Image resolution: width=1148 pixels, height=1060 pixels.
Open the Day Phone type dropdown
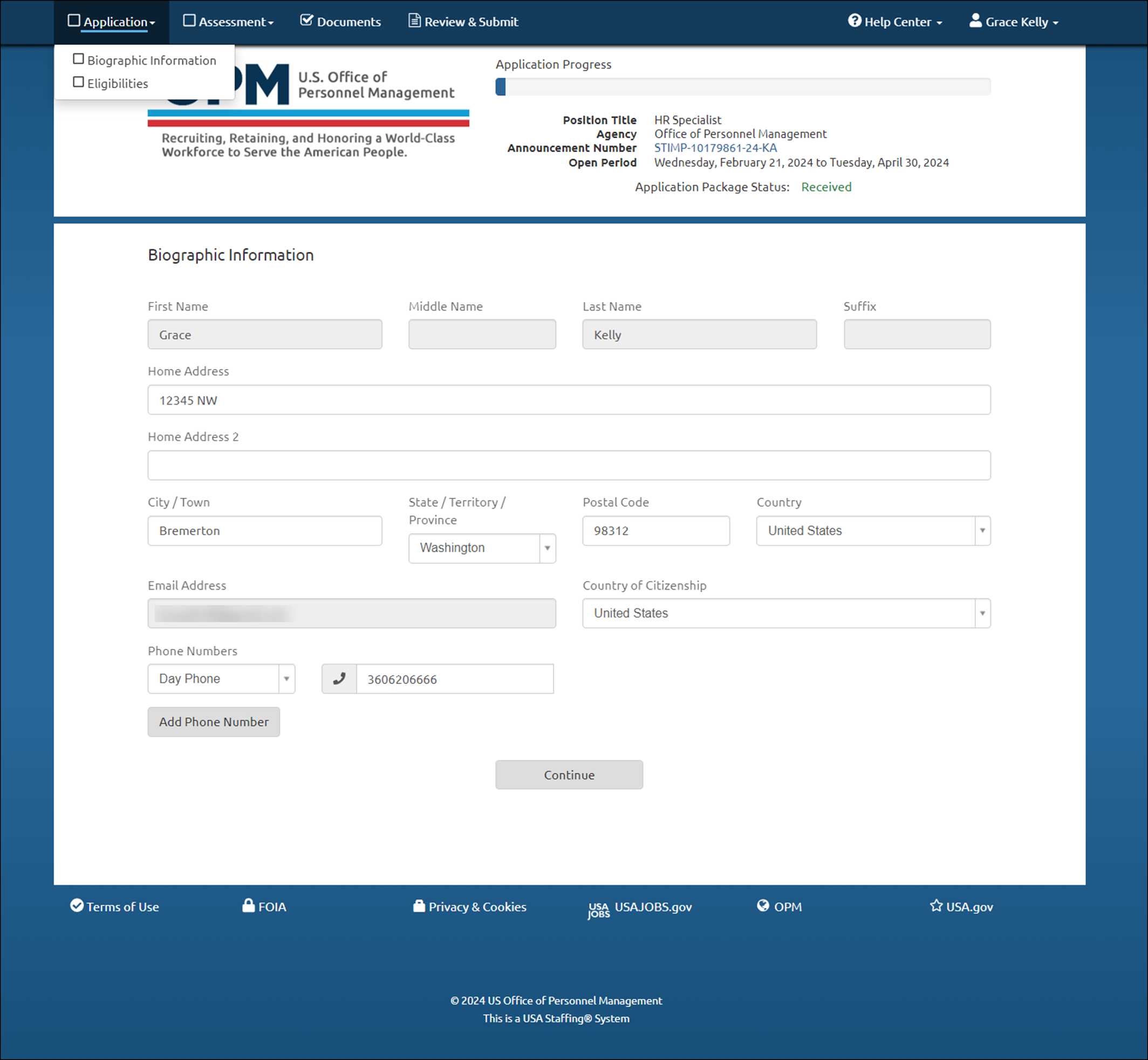pos(221,679)
